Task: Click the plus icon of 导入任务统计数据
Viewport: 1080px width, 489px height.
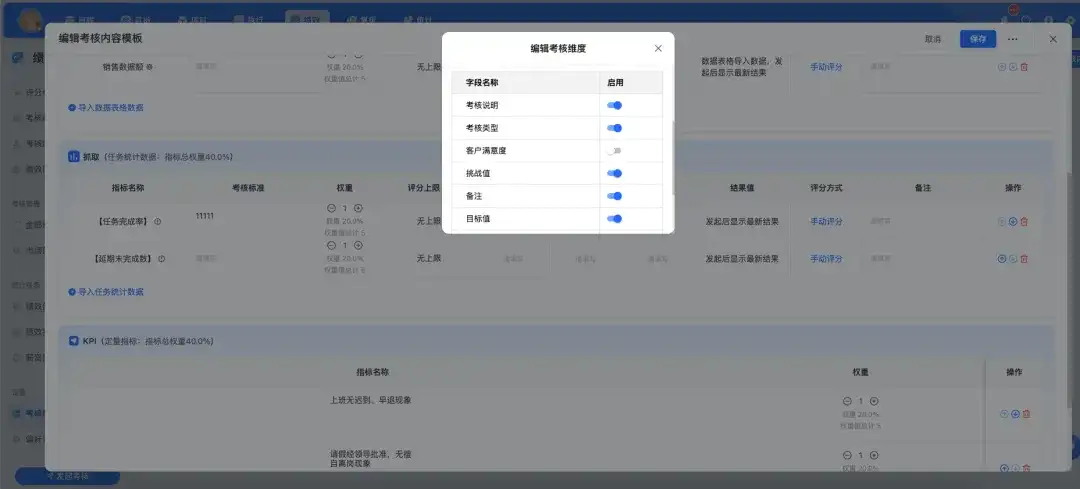Action: (72, 292)
